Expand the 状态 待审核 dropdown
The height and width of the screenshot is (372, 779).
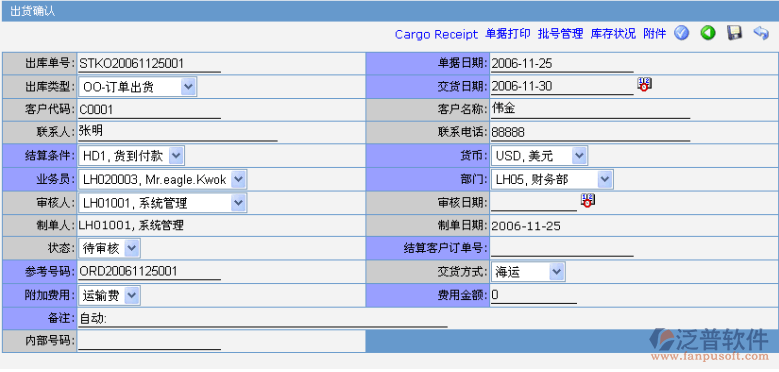point(109,248)
